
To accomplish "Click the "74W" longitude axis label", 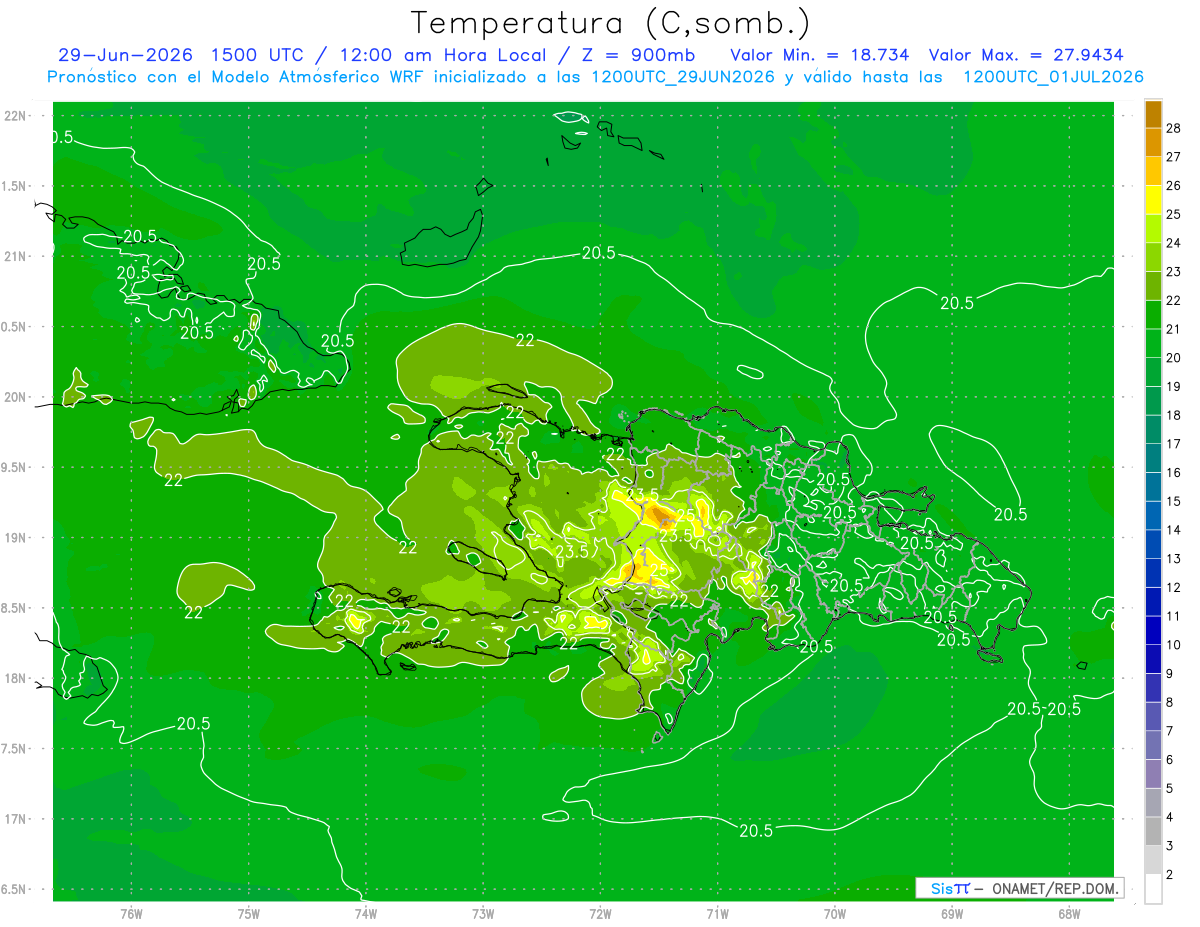I will point(365,914).
